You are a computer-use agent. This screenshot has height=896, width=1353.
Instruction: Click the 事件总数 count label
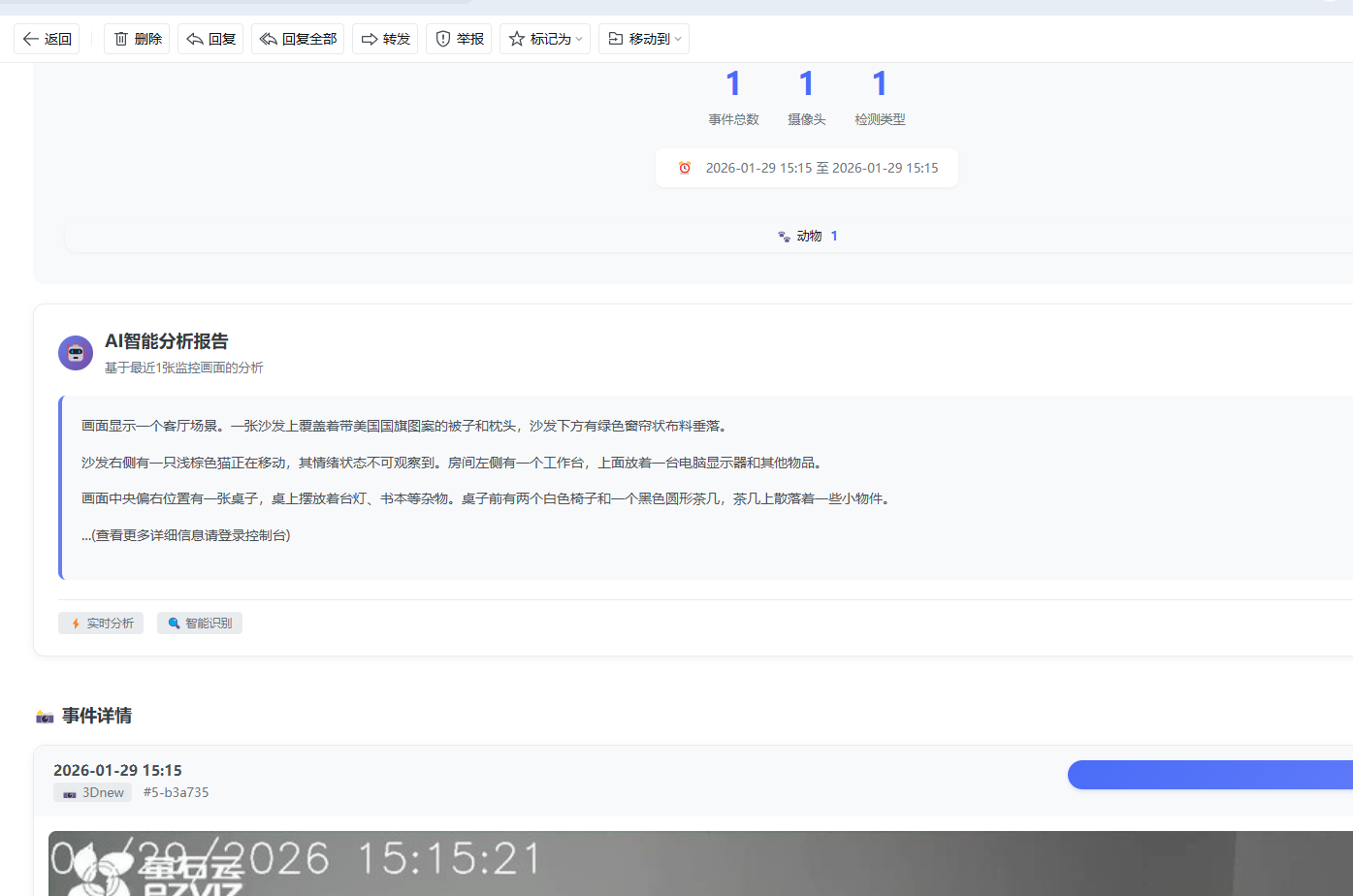733,119
